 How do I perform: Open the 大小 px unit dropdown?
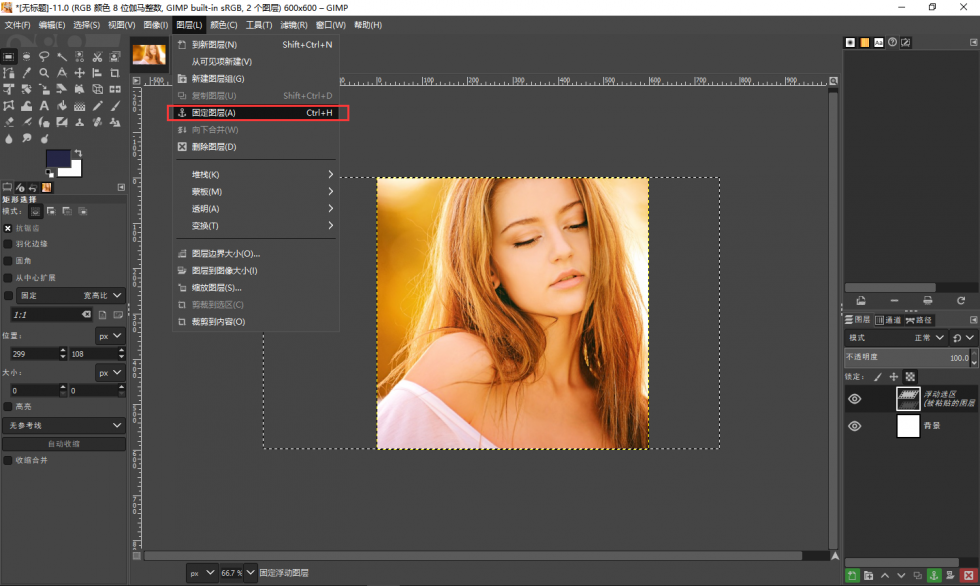(110, 373)
